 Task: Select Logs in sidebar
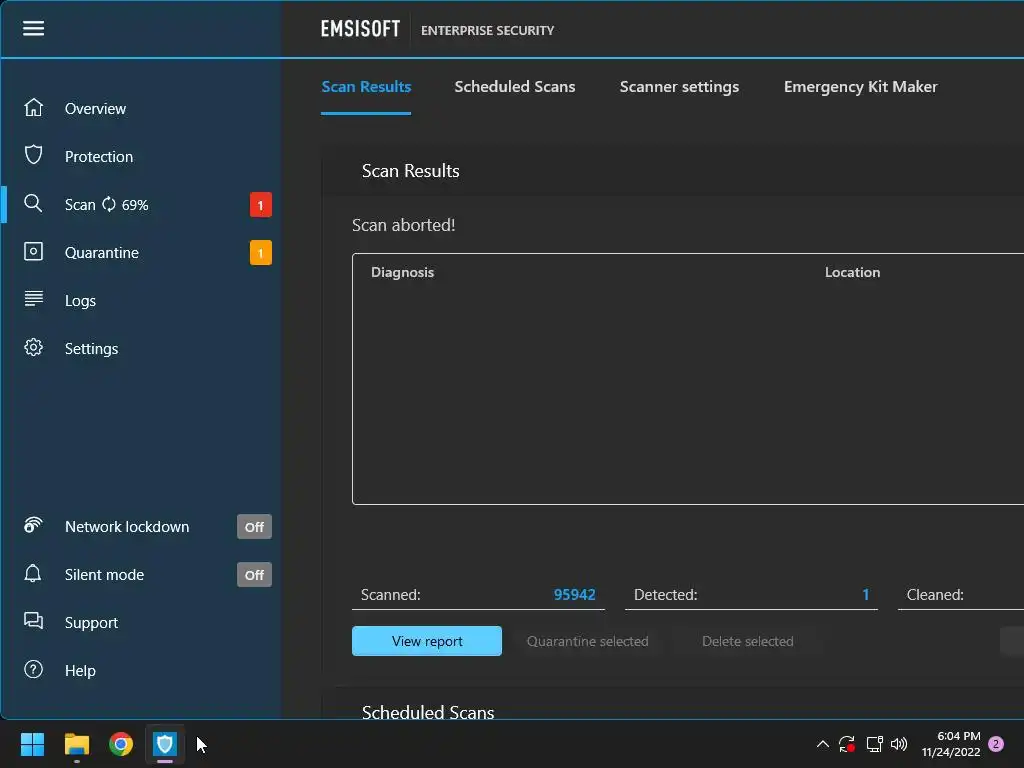[80, 301]
